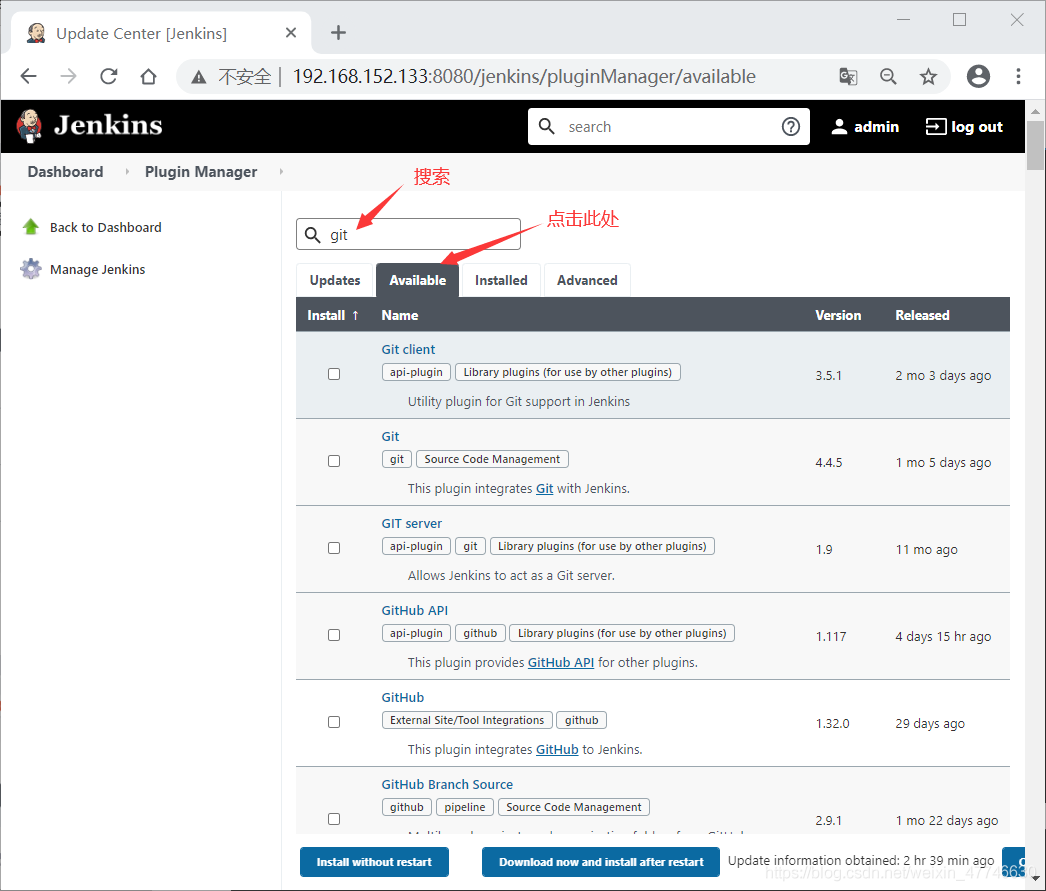Click the admin user icon
Screen dimensions: 1046x891
coord(839,127)
